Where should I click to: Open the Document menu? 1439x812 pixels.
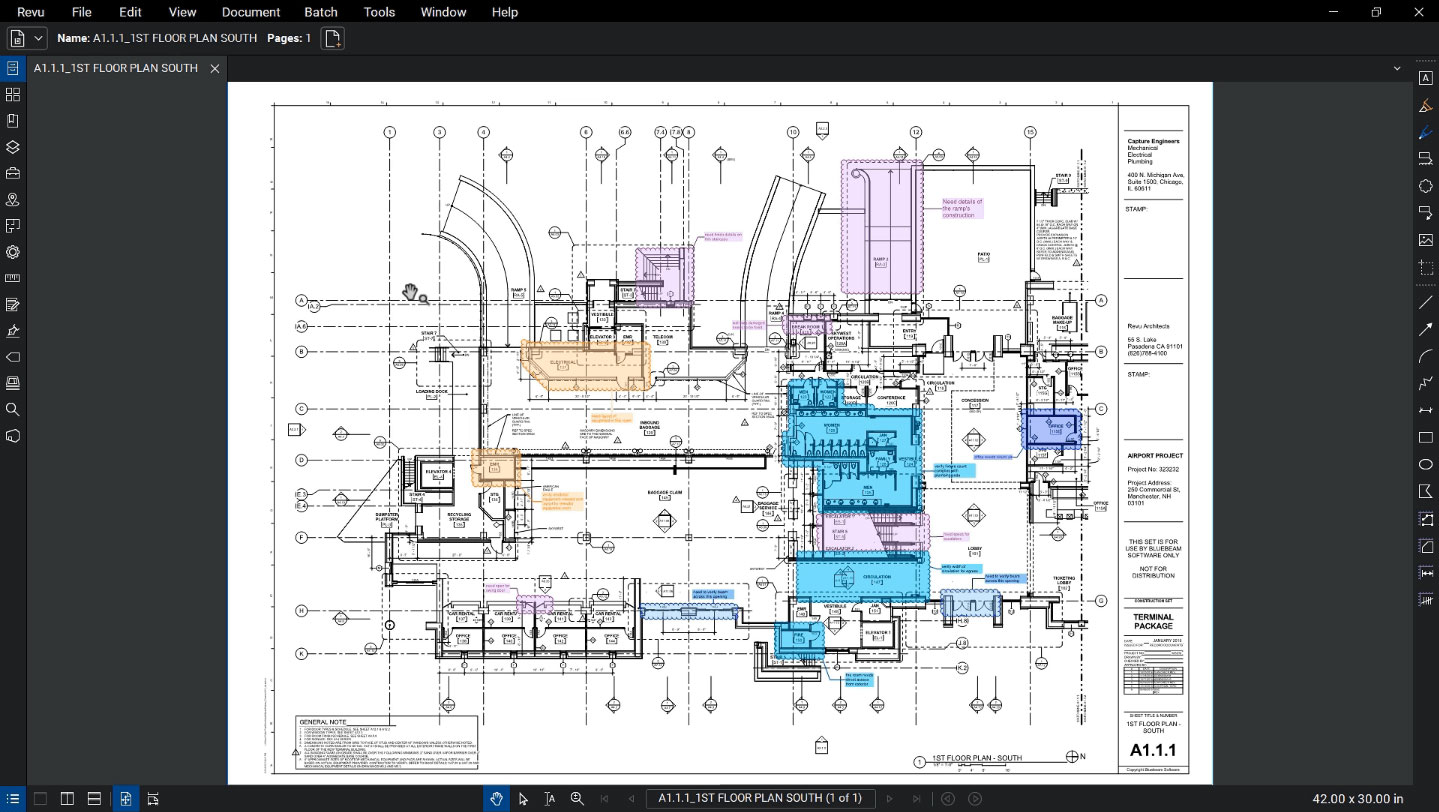click(x=251, y=12)
